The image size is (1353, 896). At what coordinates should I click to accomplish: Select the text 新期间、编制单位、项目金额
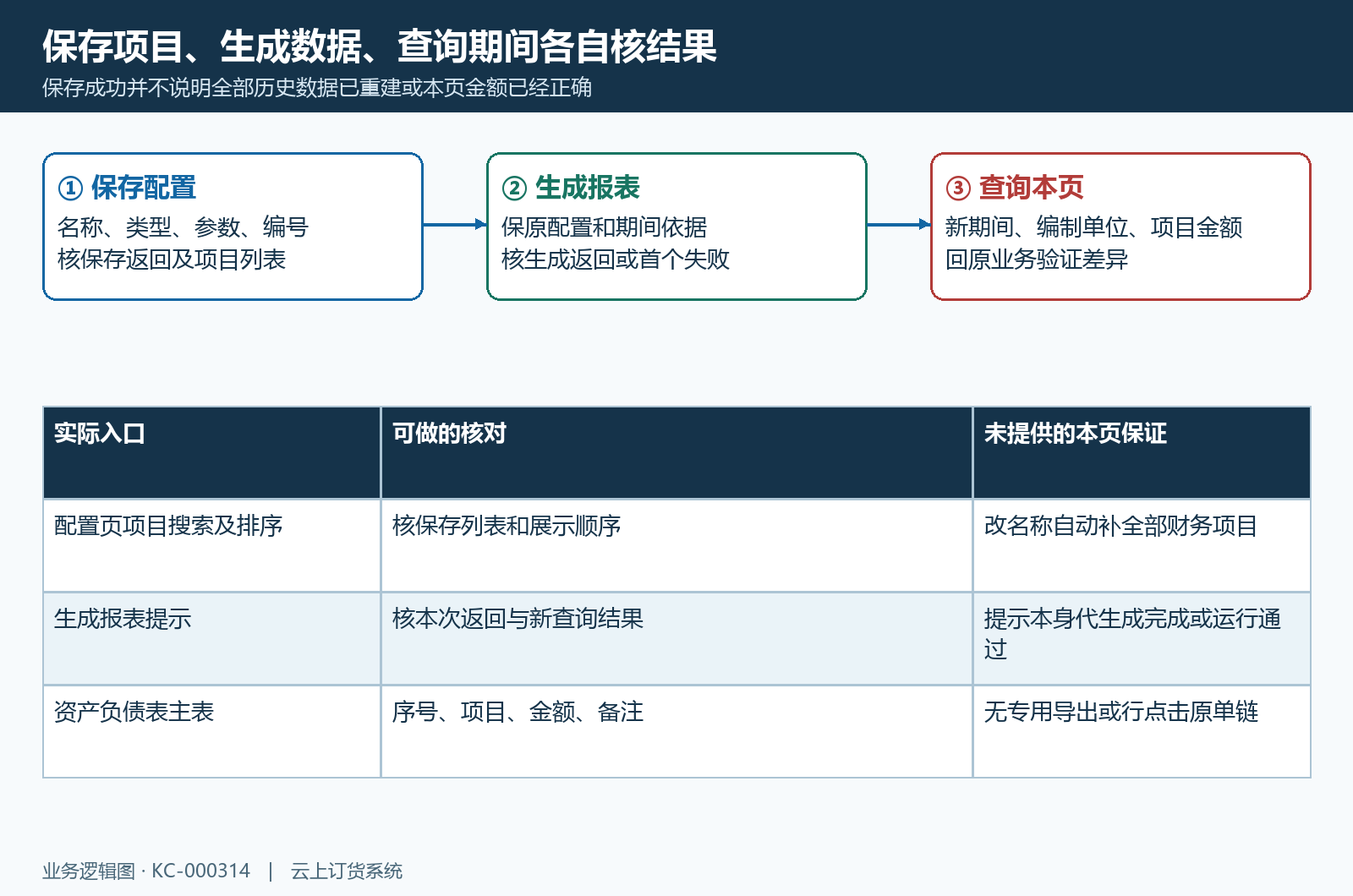[x=1093, y=227]
